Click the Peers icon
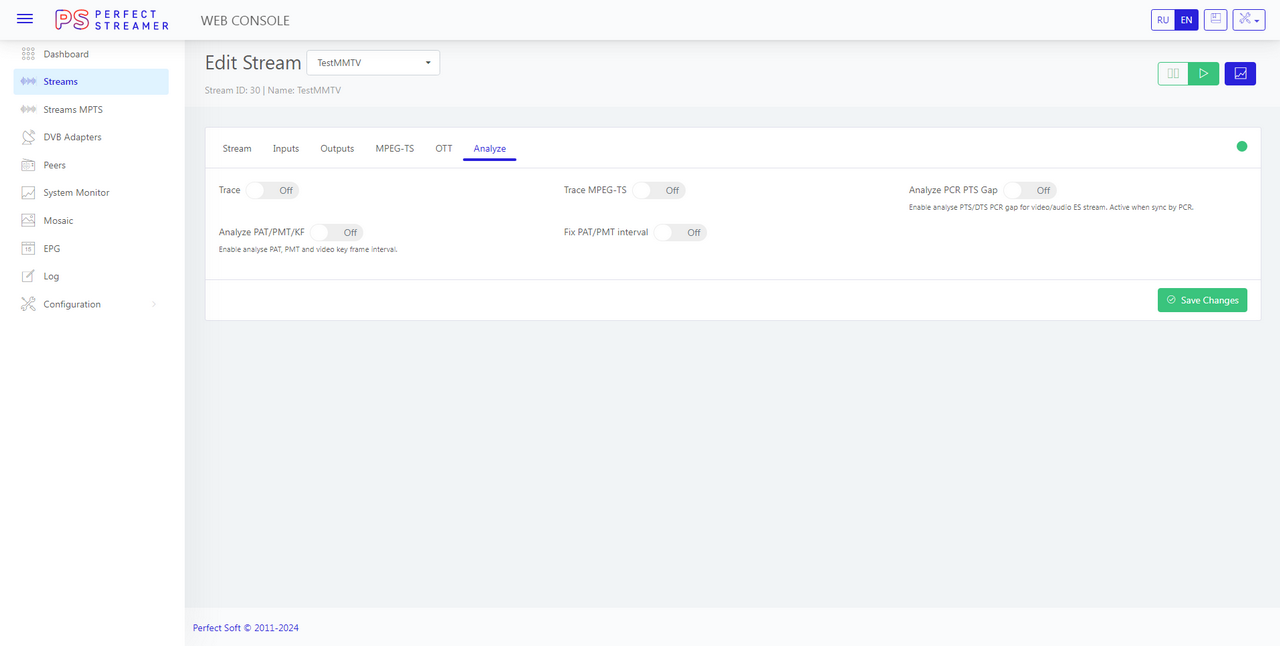The image size is (1280, 646). coord(28,165)
